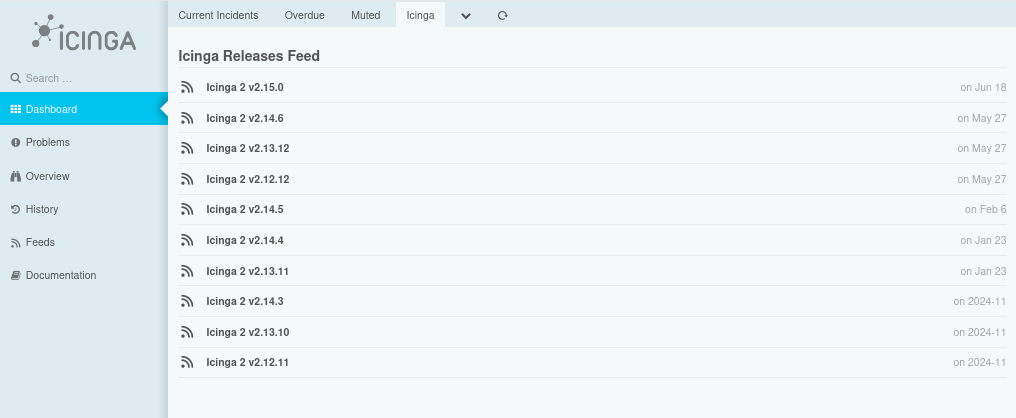Open the Icinga 2 v2.14.5 release

pos(245,209)
